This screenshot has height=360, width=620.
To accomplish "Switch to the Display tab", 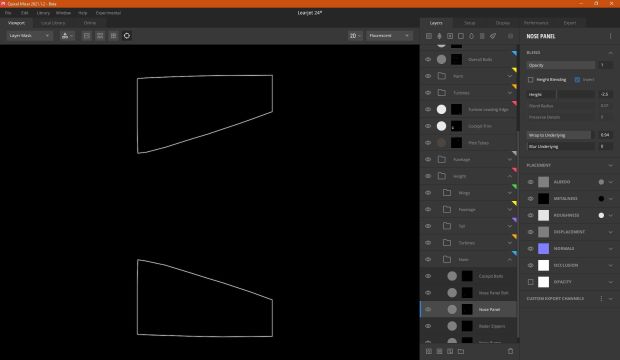I will [x=503, y=23].
